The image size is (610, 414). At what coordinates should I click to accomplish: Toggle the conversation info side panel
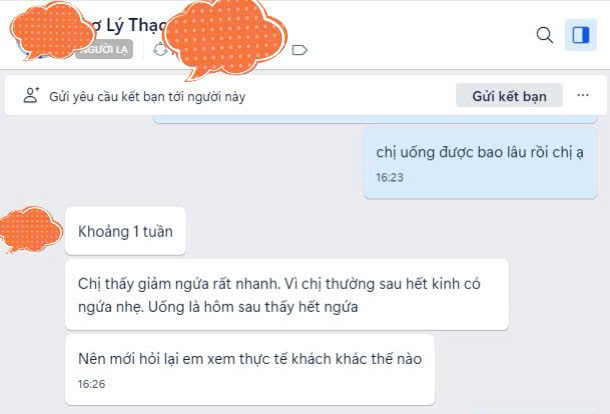580,35
